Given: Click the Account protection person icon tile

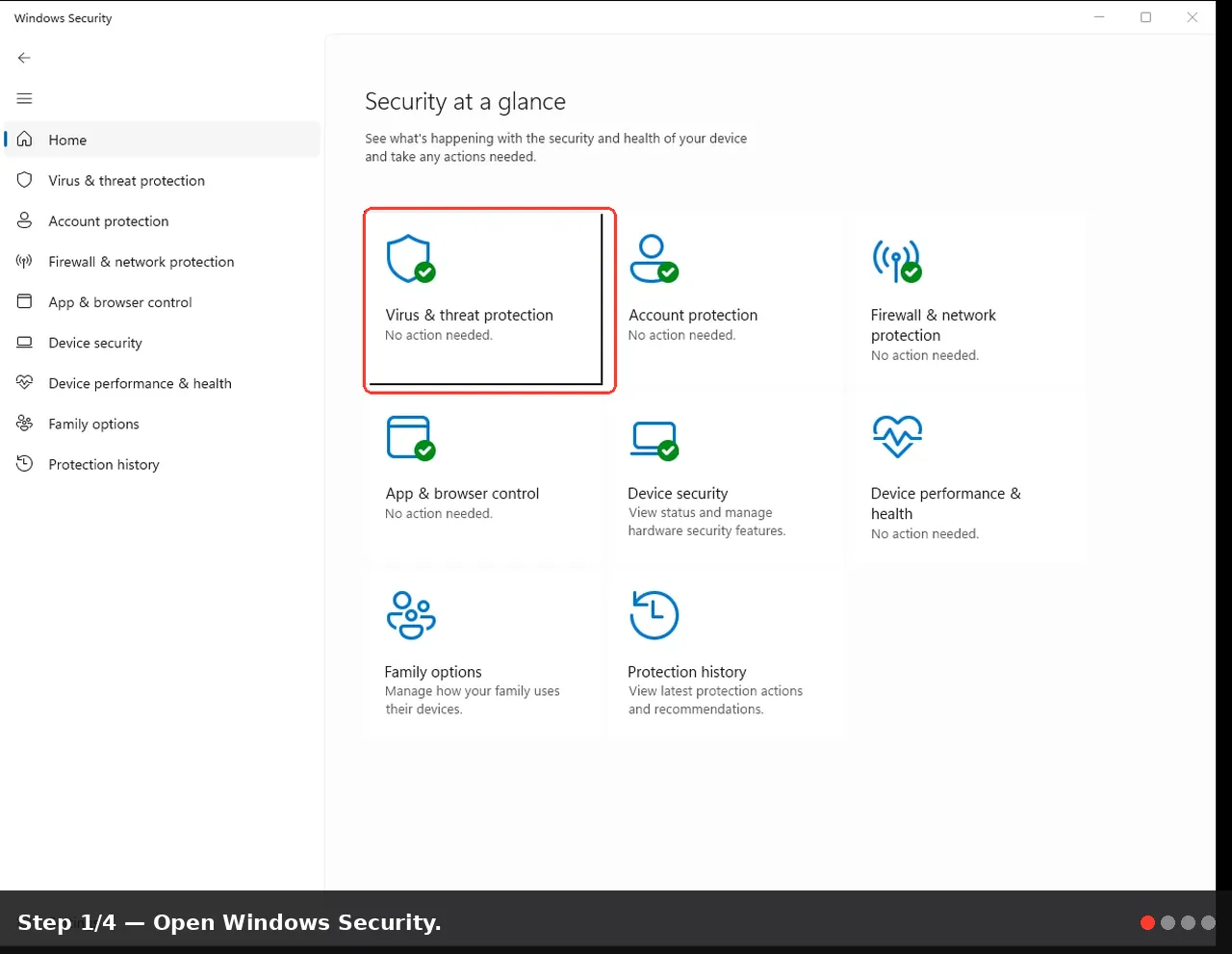Looking at the screenshot, I should click(x=654, y=259).
